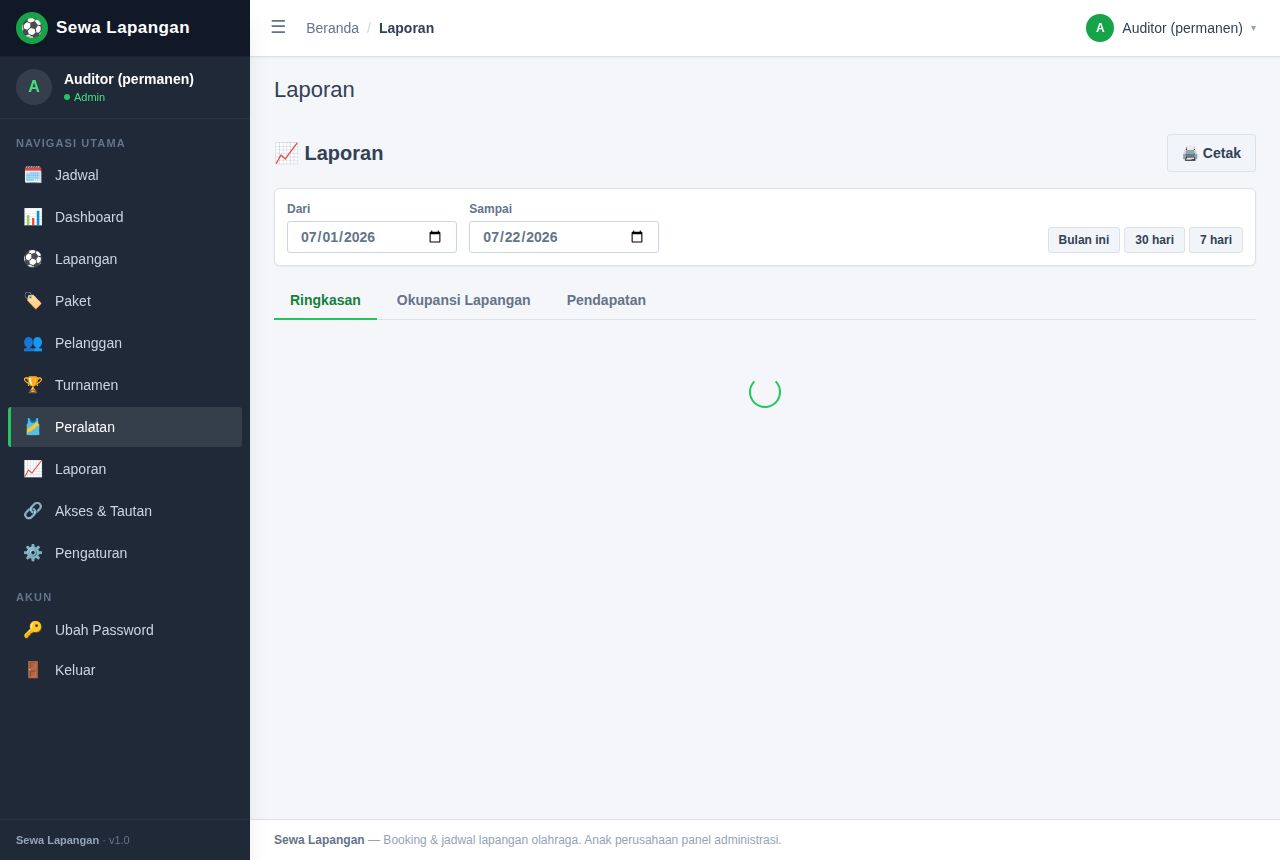Screen dimensions: 1280x860
Task: Go to Beranda breadcrumb link
Action: pos(332,28)
